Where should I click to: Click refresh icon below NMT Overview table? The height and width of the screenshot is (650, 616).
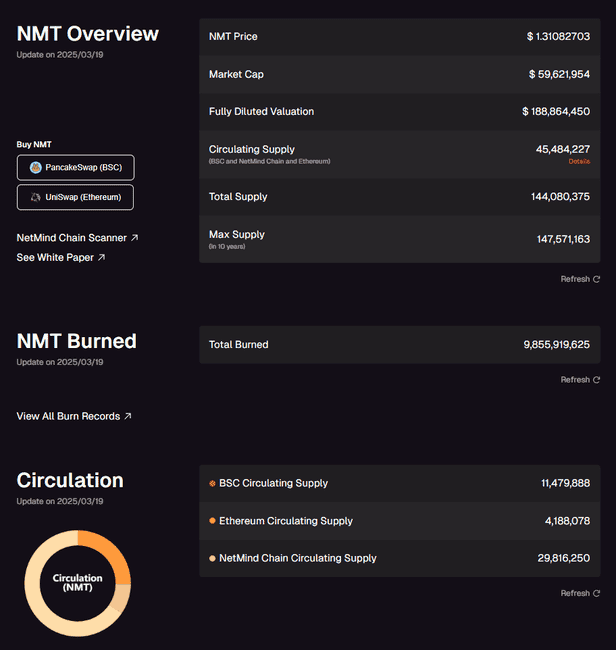[596, 280]
